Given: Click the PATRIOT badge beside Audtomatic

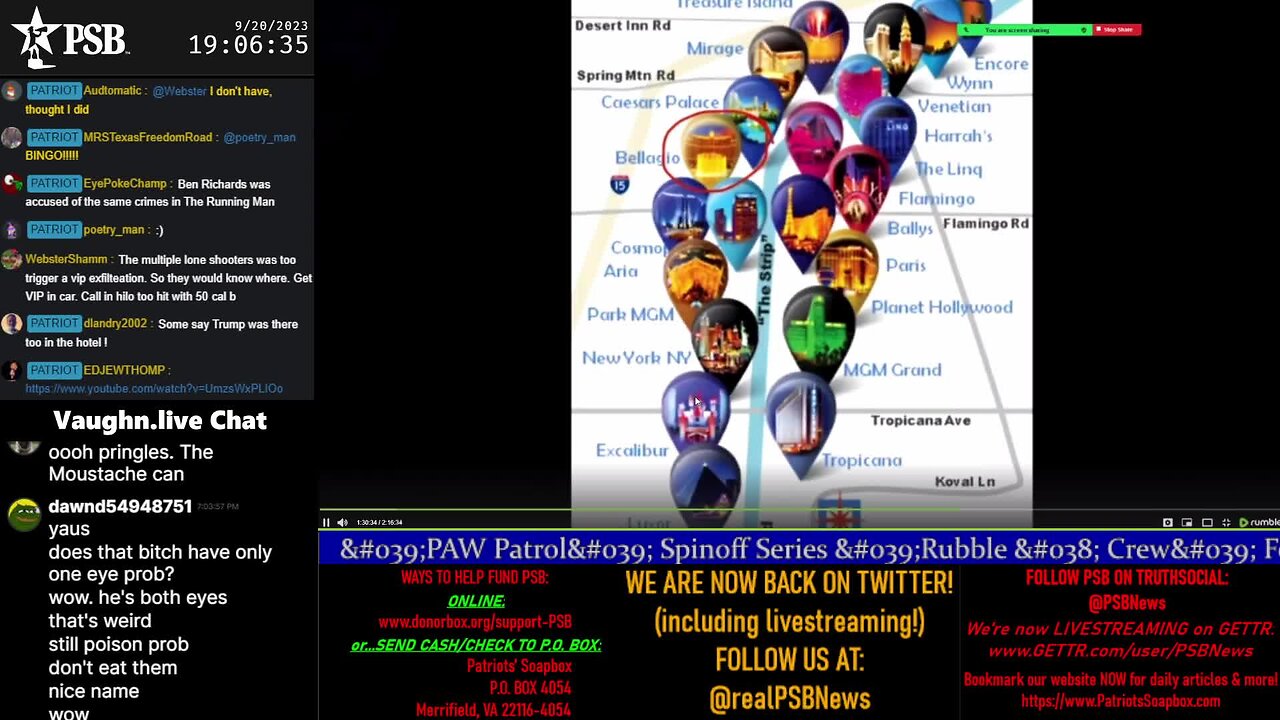Looking at the screenshot, I should (x=54, y=91).
